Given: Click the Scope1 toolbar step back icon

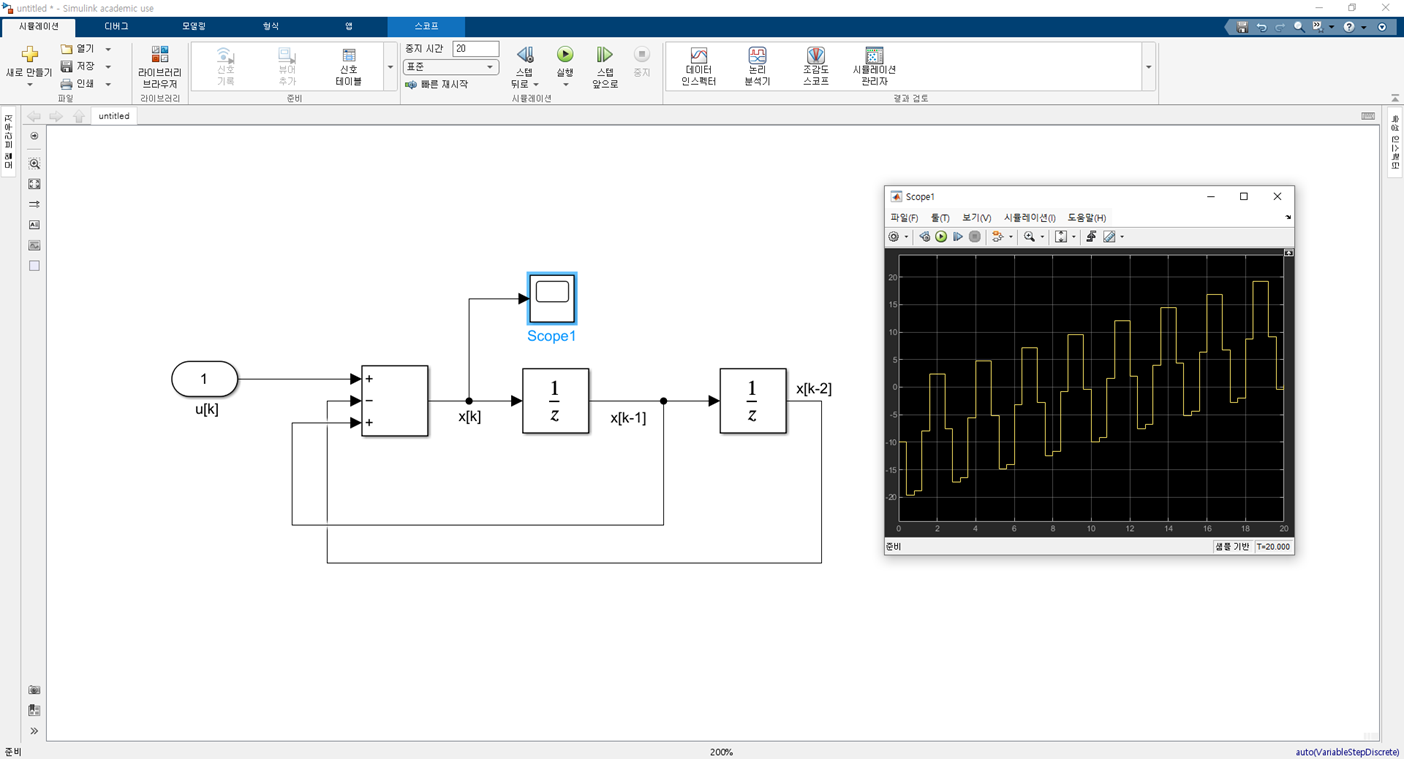Looking at the screenshot, I should [x=924, y=237].
